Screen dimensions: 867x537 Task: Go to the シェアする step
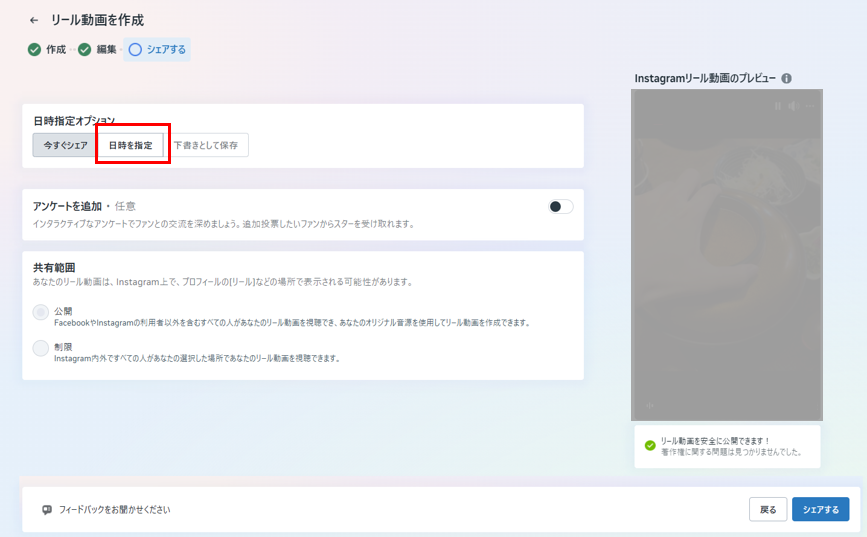click(x=157, y=49)
